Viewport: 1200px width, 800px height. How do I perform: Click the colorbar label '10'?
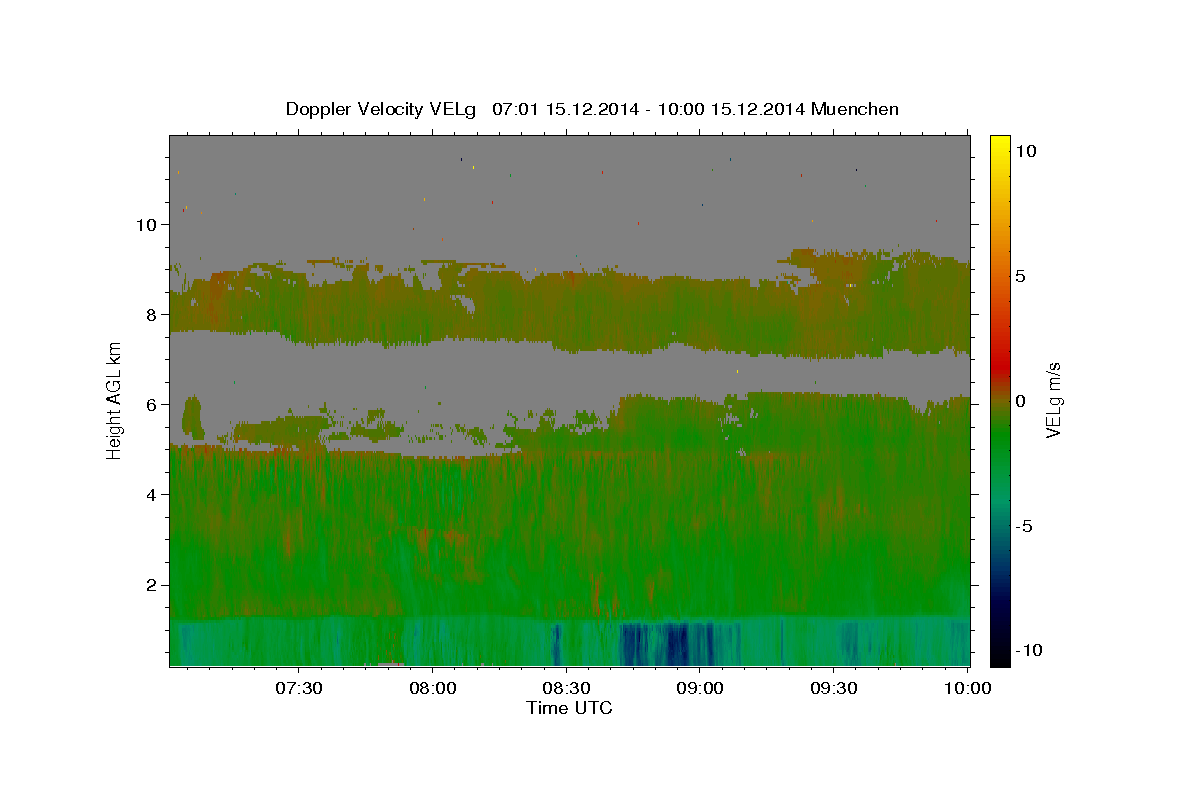[x=1026, y=150]
